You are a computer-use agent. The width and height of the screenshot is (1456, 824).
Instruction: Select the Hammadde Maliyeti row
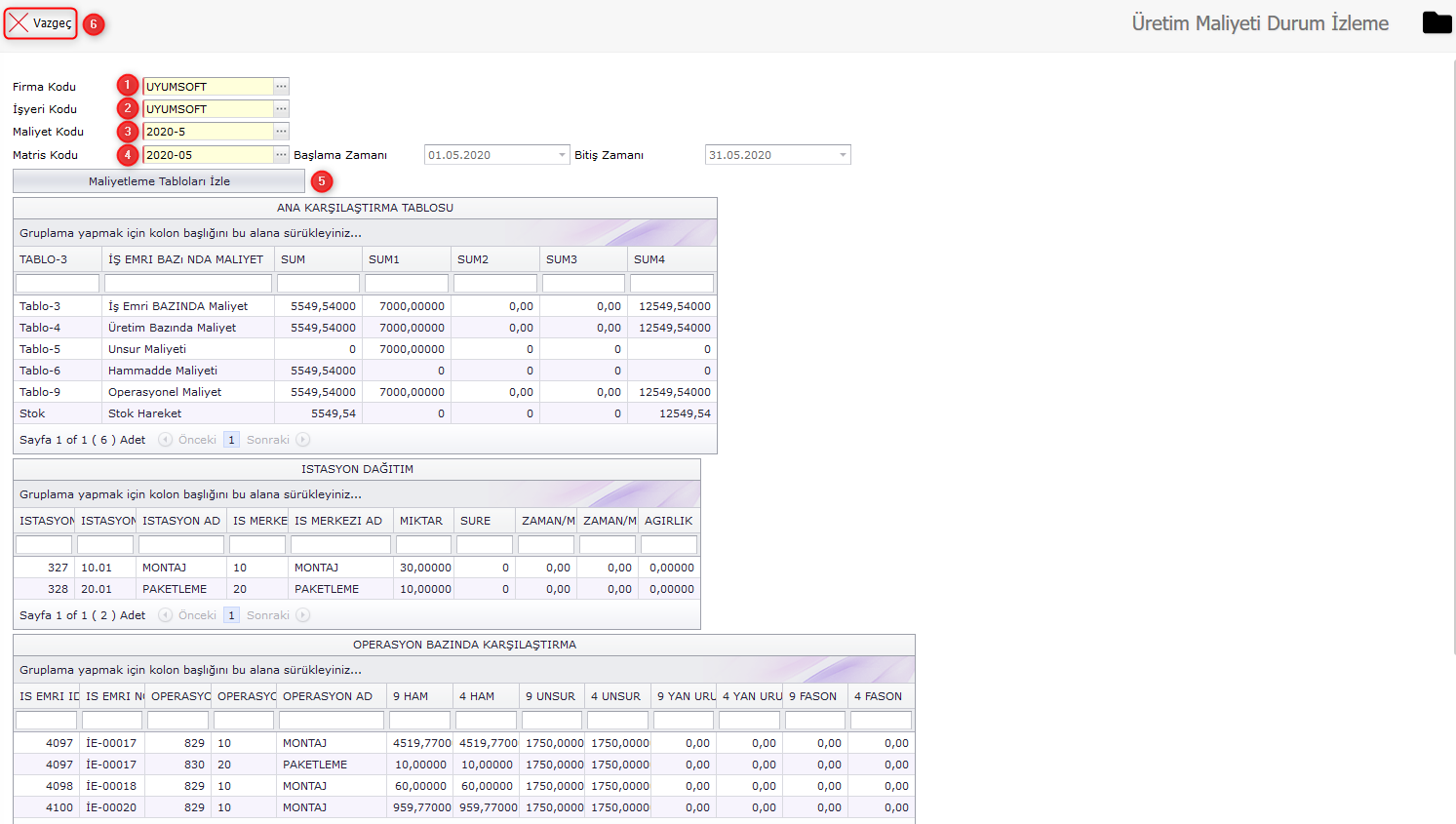point(365,371)
